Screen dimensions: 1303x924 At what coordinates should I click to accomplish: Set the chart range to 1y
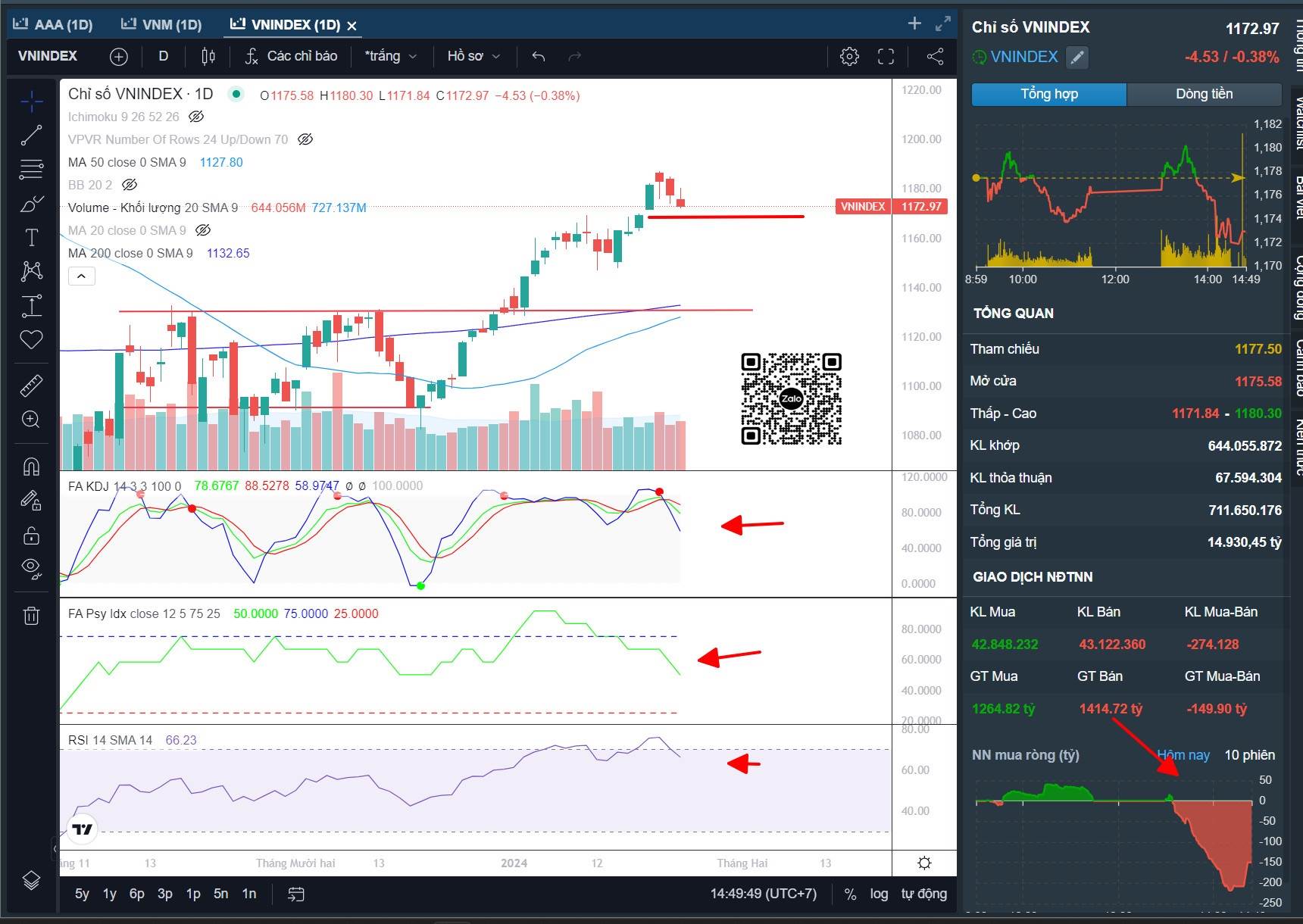[110, 894]
